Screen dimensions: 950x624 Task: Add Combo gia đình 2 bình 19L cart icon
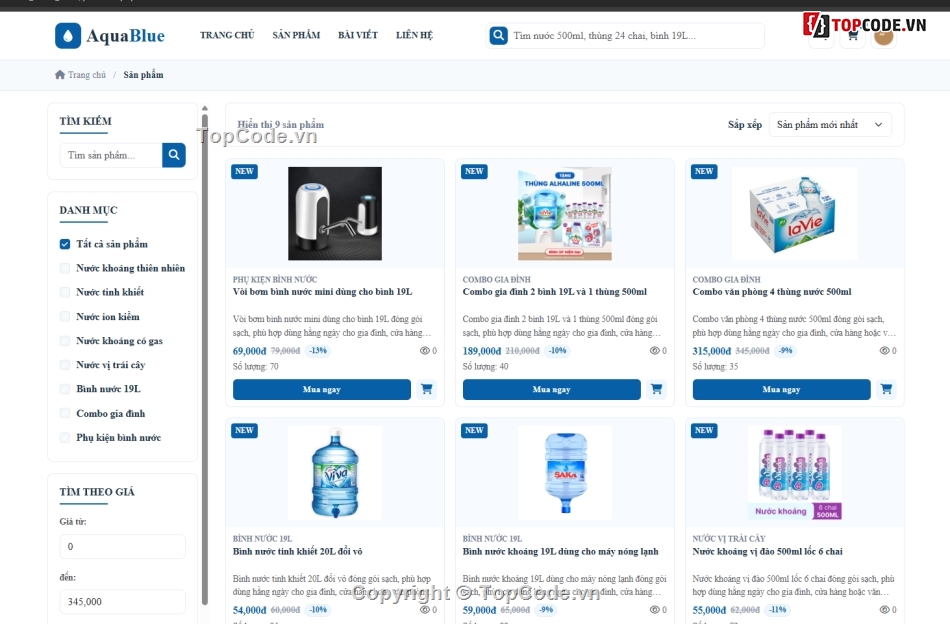coord(656,389)
